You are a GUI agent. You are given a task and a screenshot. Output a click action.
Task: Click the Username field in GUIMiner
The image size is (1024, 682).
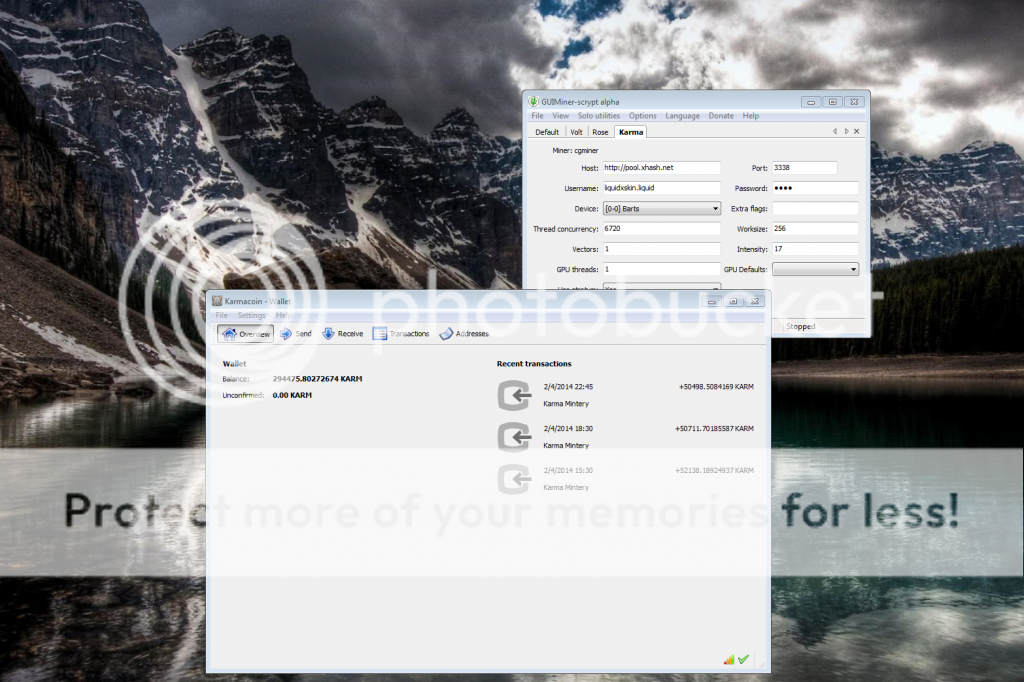pyautogui.click(x=662, y=188)
